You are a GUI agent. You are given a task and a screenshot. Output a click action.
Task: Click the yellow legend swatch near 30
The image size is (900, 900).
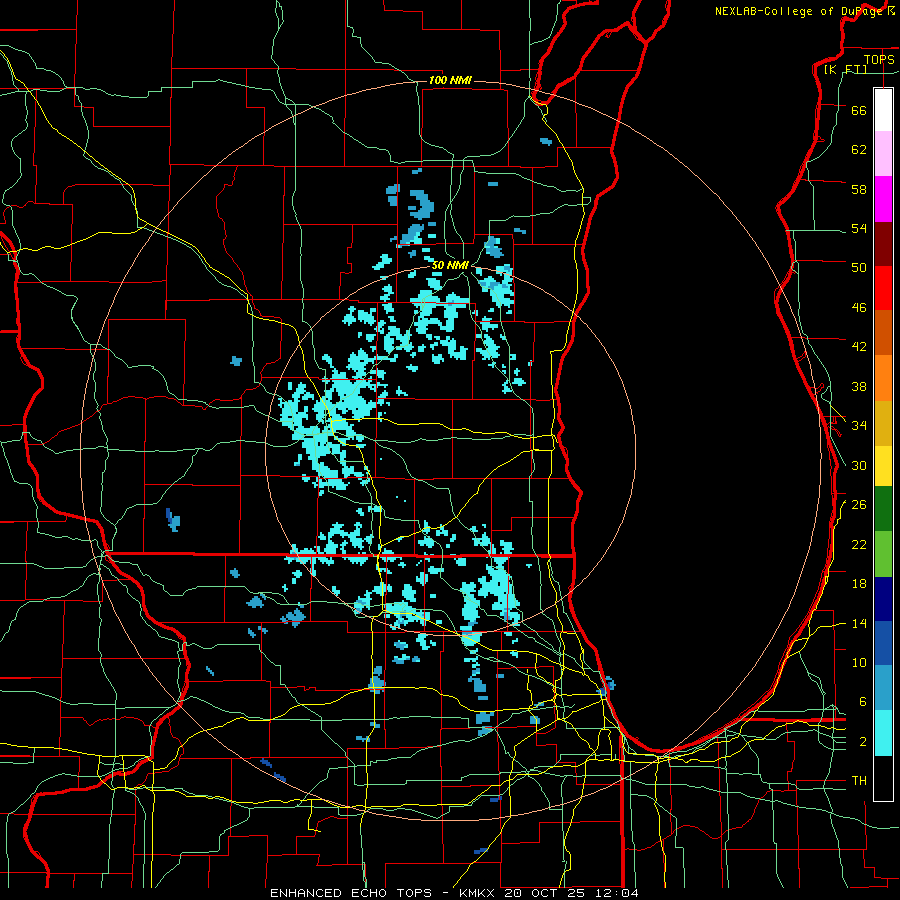tap(883, 466)
